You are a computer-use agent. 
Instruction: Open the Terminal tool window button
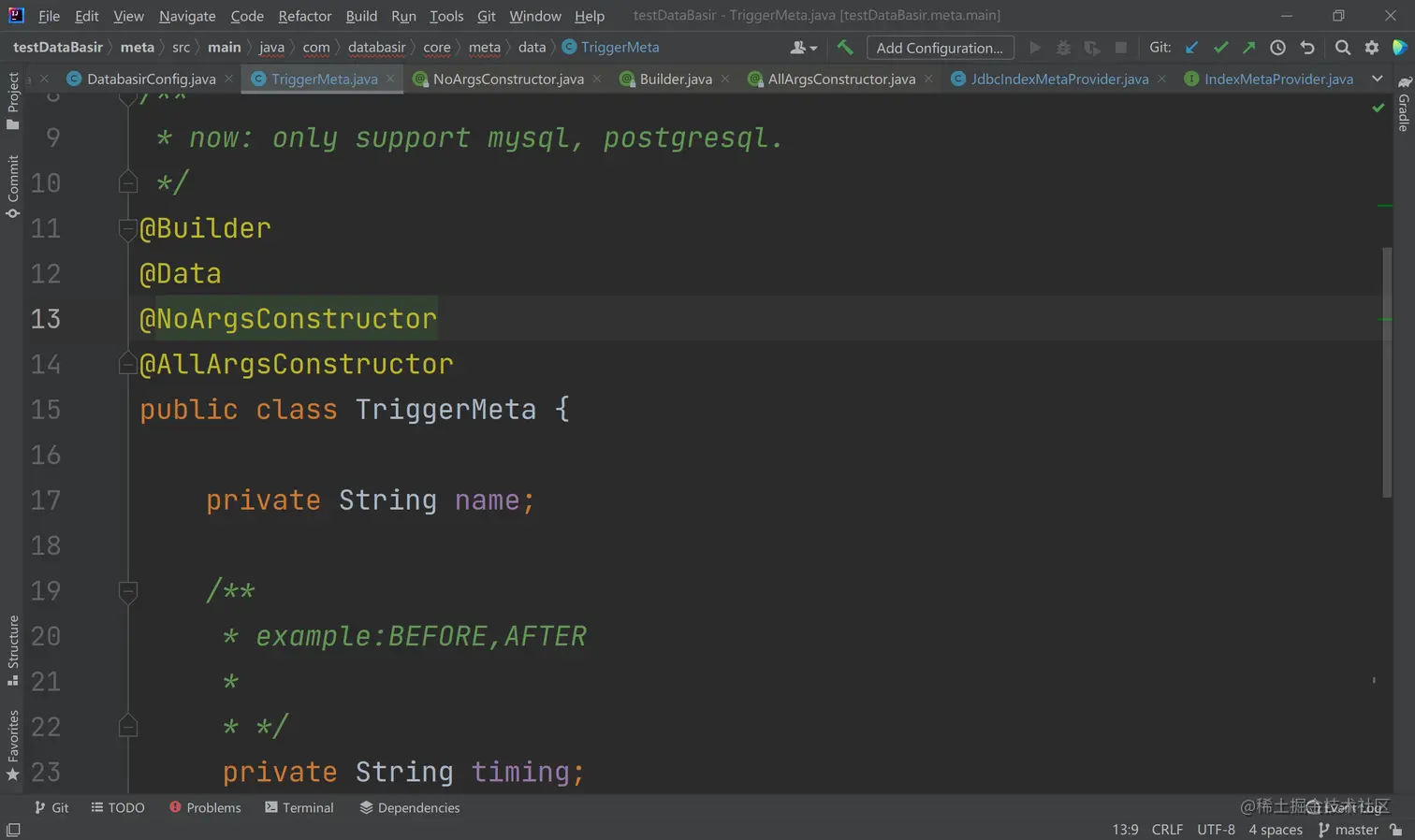point(299,807)
